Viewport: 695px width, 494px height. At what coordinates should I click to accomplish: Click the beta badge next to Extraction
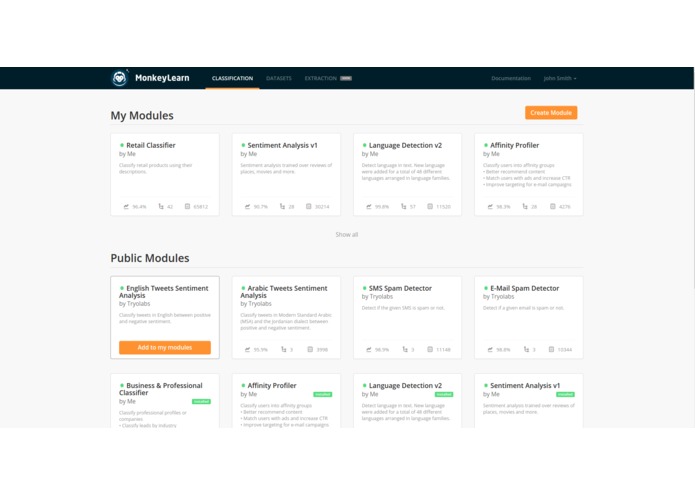[x=346, y=78]
